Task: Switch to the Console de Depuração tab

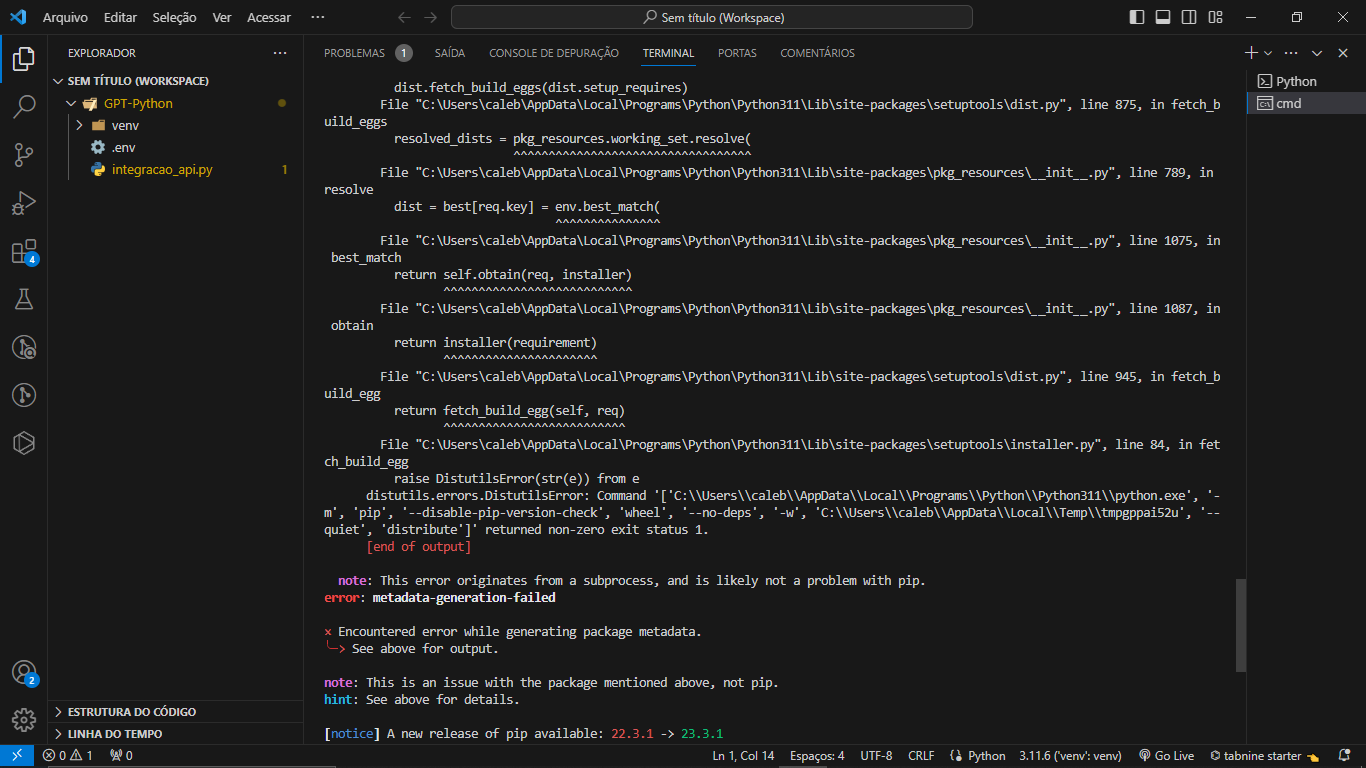Action: (x=554, y=53)
